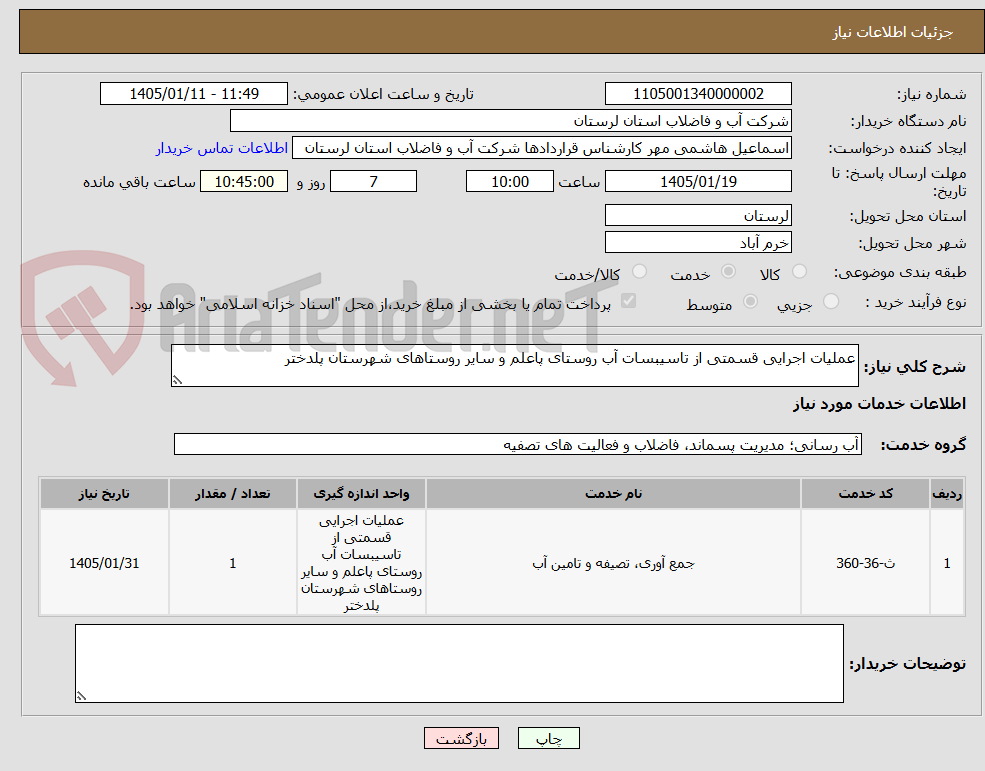The width and height of the screenshot is (985, 771).
Task: Click the description textarea resize grip
Action: [177, 380]
